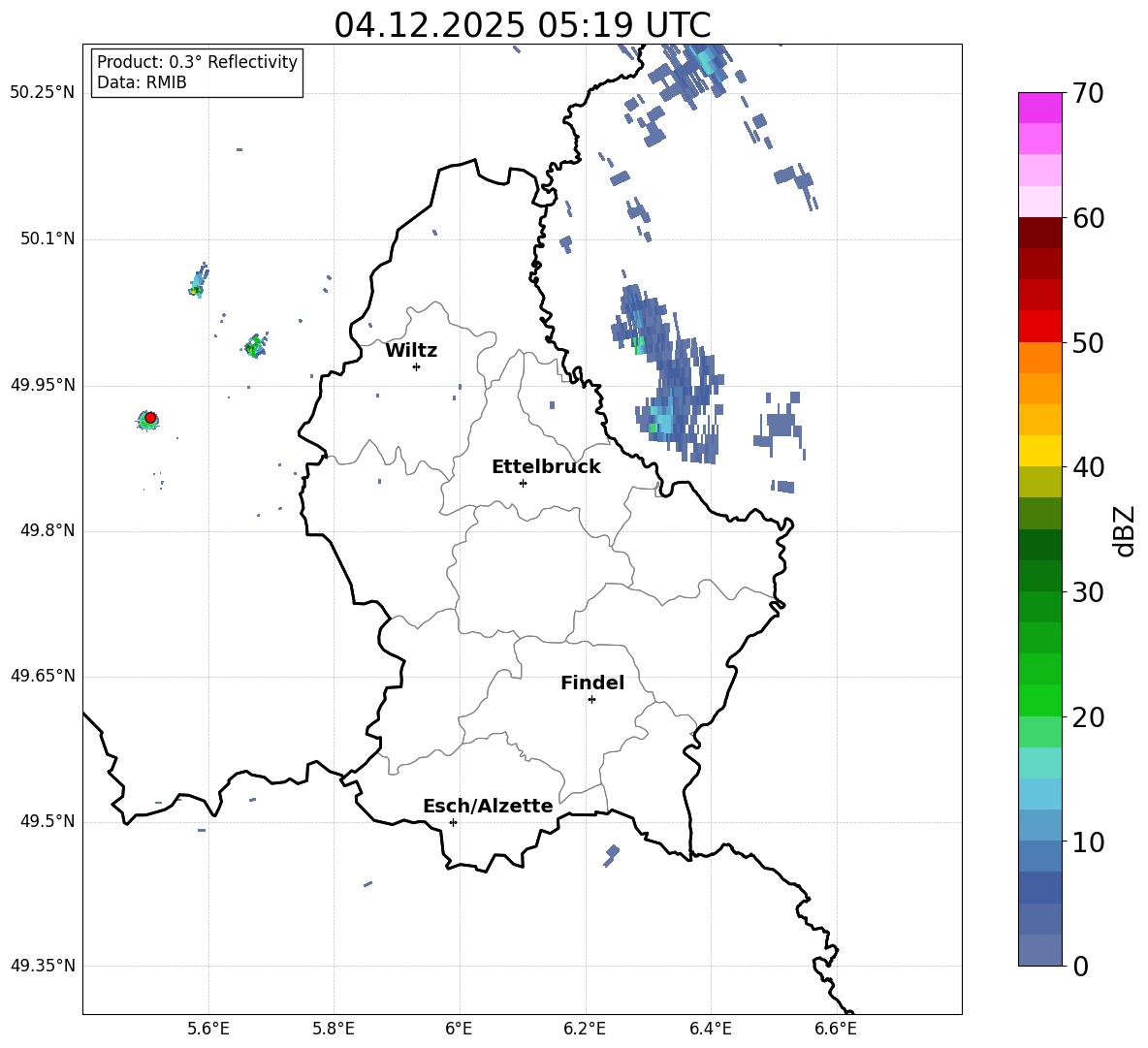The height and width of the screenshot is (1048, 1148).
Task: Select the Findel city label
Action: pyautogui.click(x=592, y=683)
